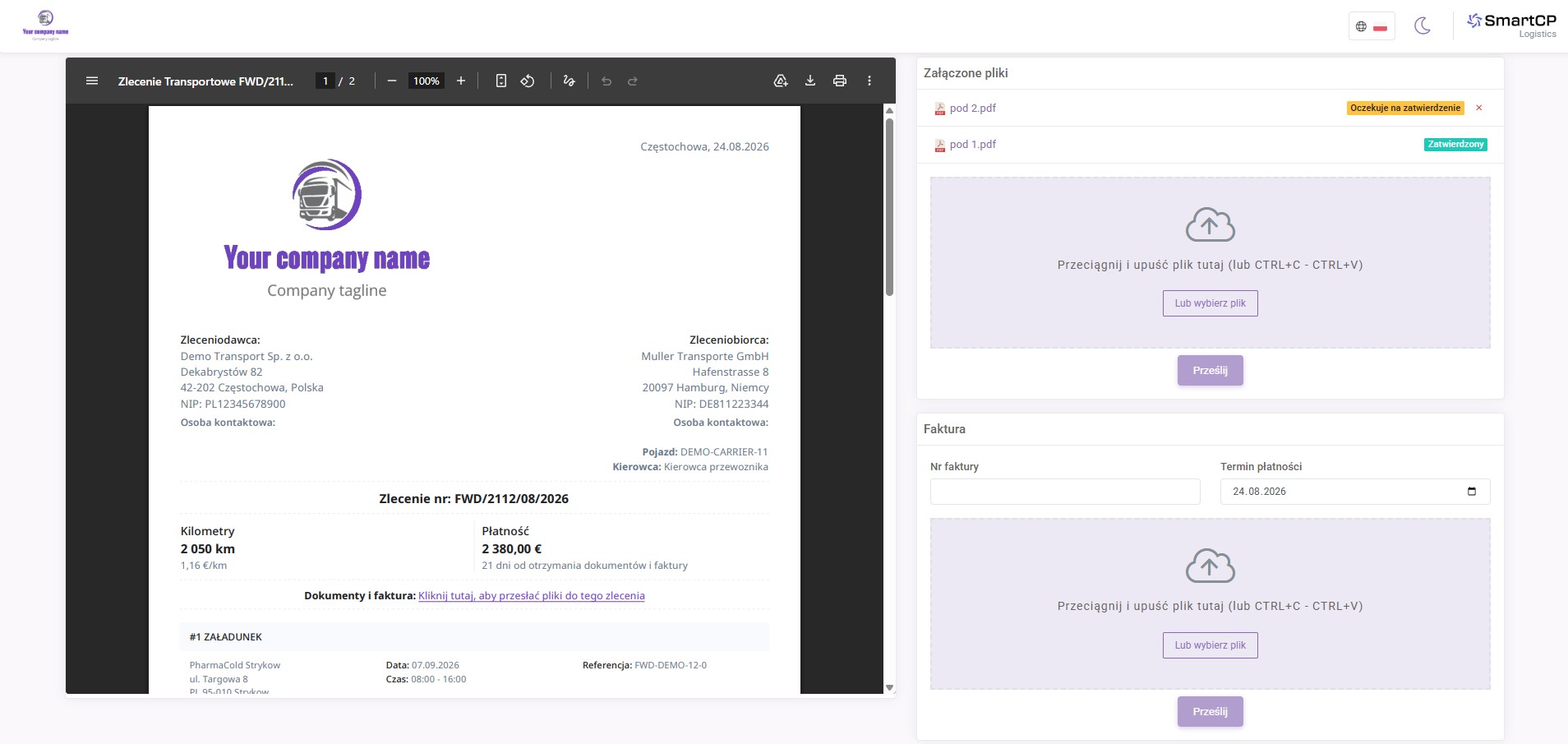Click the PDF page number field

click(325, 81)
